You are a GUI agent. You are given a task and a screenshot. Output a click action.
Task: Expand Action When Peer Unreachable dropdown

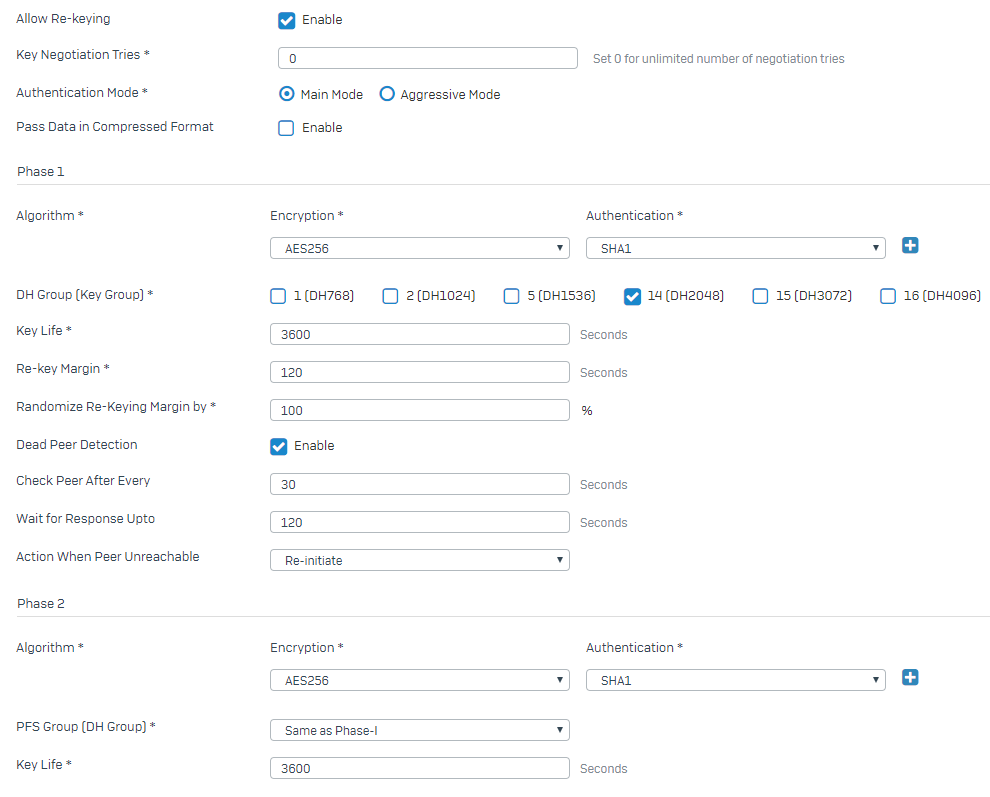(x=420, y=560)
